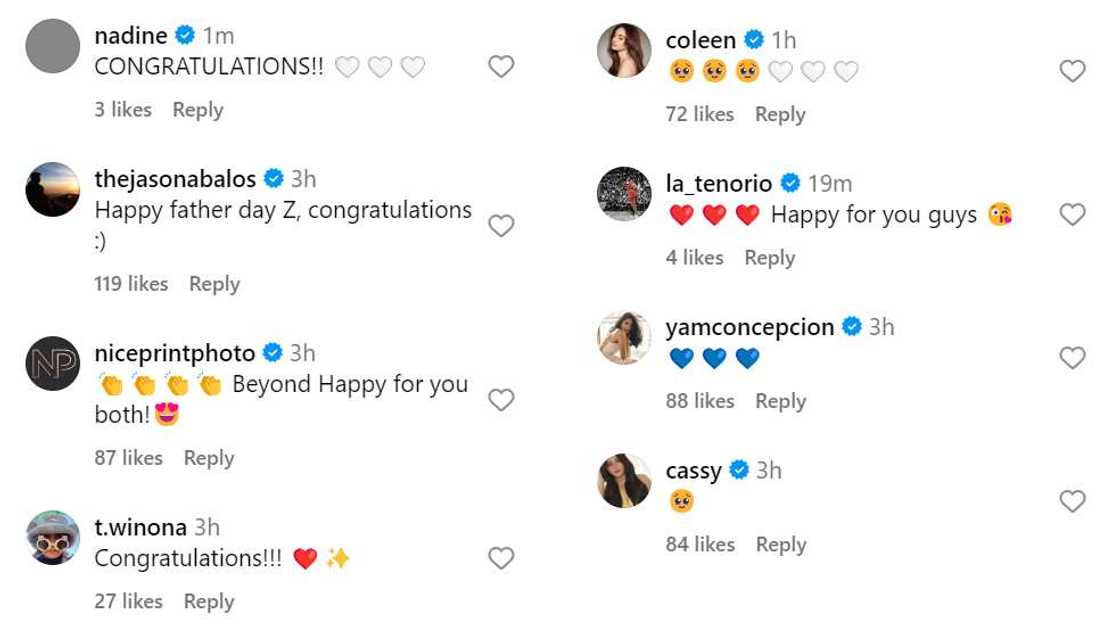View the 119 likes on thejasonabalos's comment

pyautogui.click(x=131, y=284)
